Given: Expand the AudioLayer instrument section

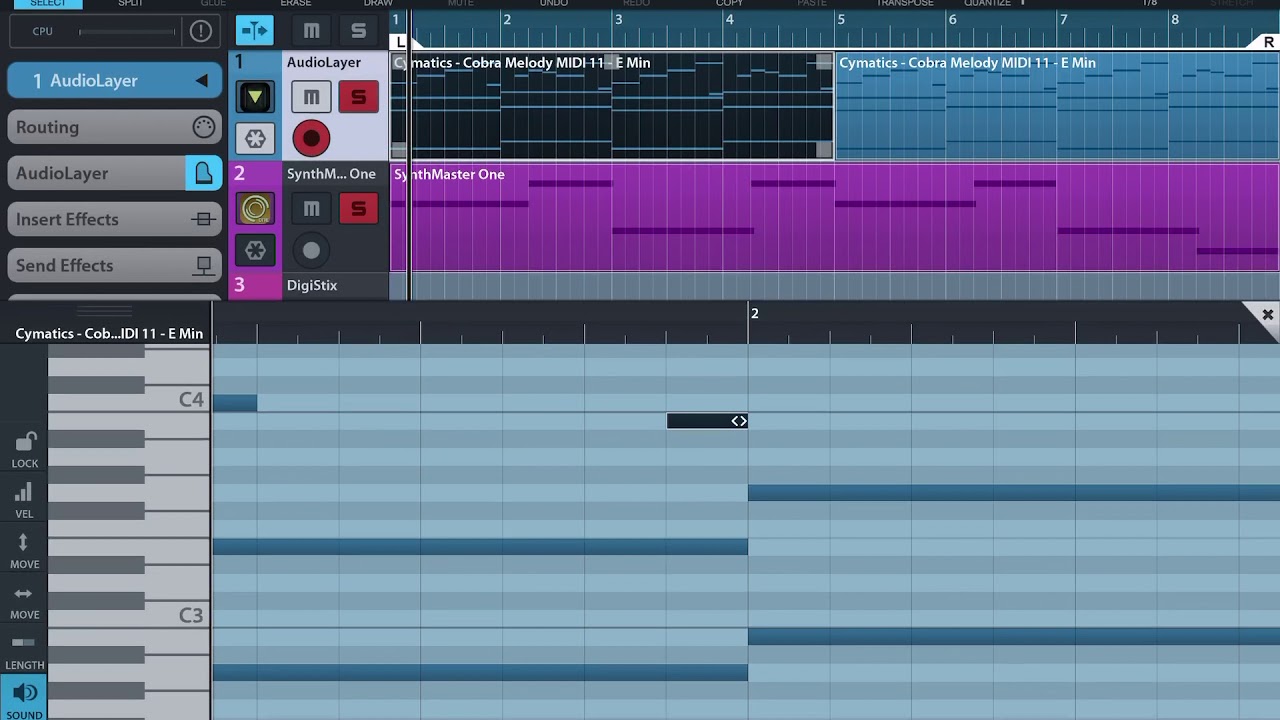Looking at the screenshot, I should click(x=97, y=173).
